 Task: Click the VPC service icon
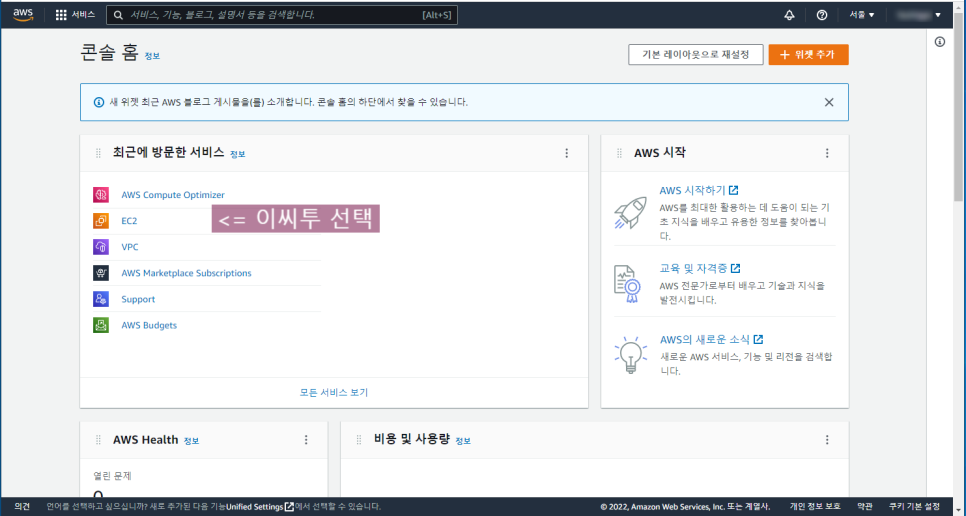click(101, 247)
